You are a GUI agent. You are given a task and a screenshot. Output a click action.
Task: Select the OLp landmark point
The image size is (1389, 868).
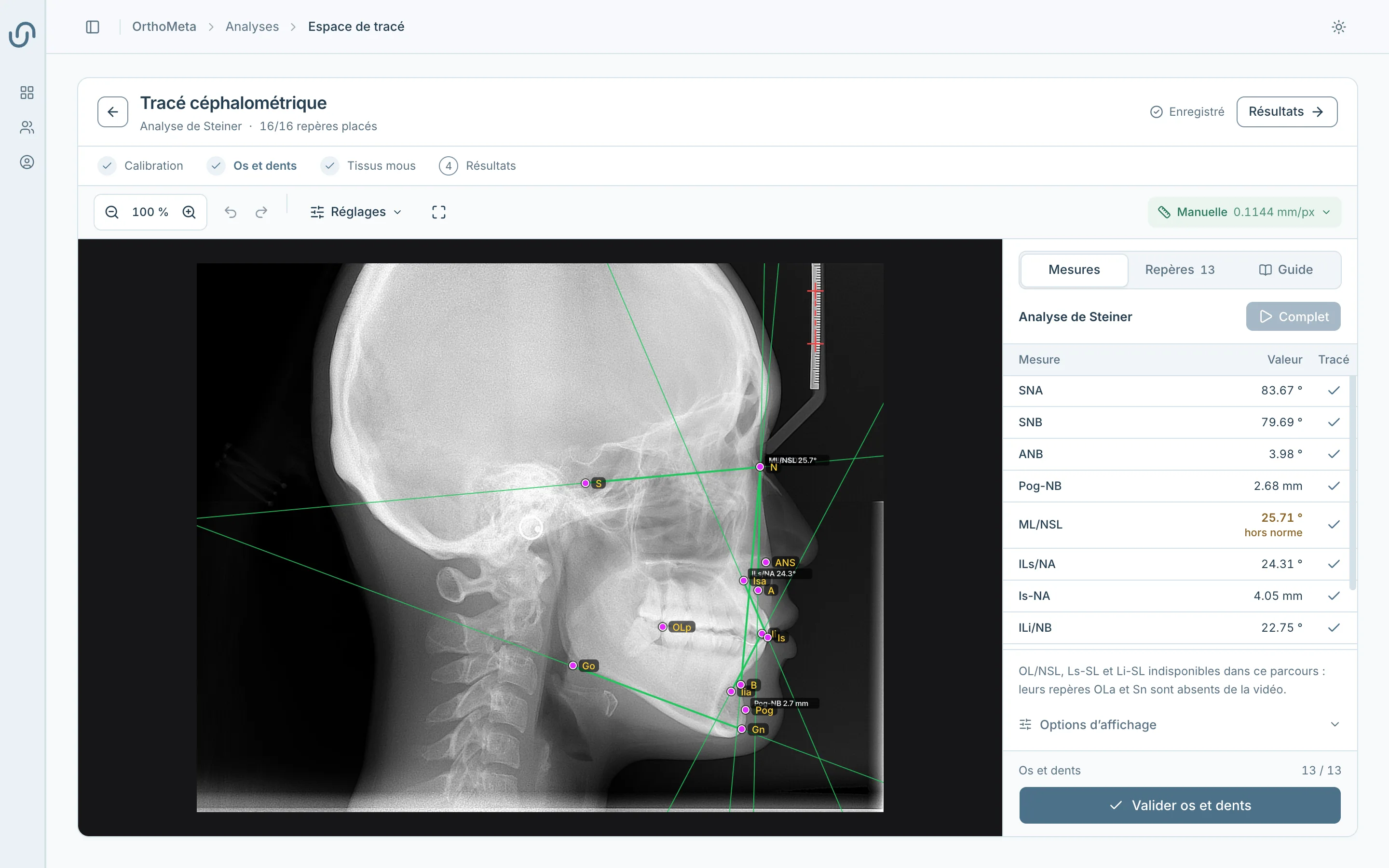(x=662, y=627)
